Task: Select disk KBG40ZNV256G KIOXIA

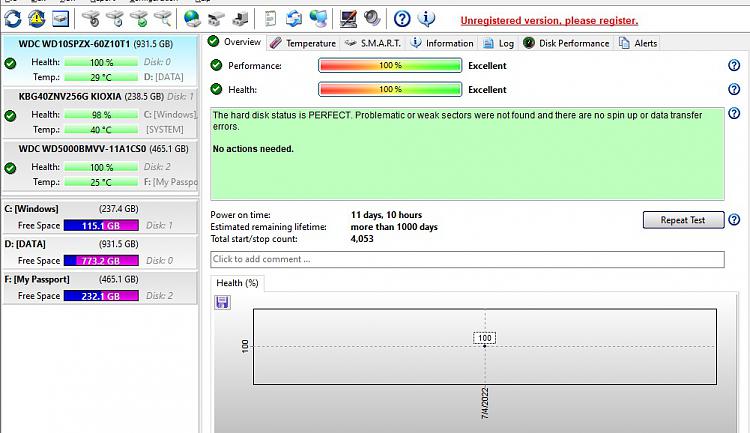Action: click(99, 113)
